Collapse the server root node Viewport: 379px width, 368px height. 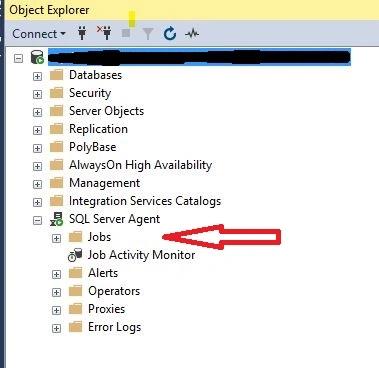point(19,58)
